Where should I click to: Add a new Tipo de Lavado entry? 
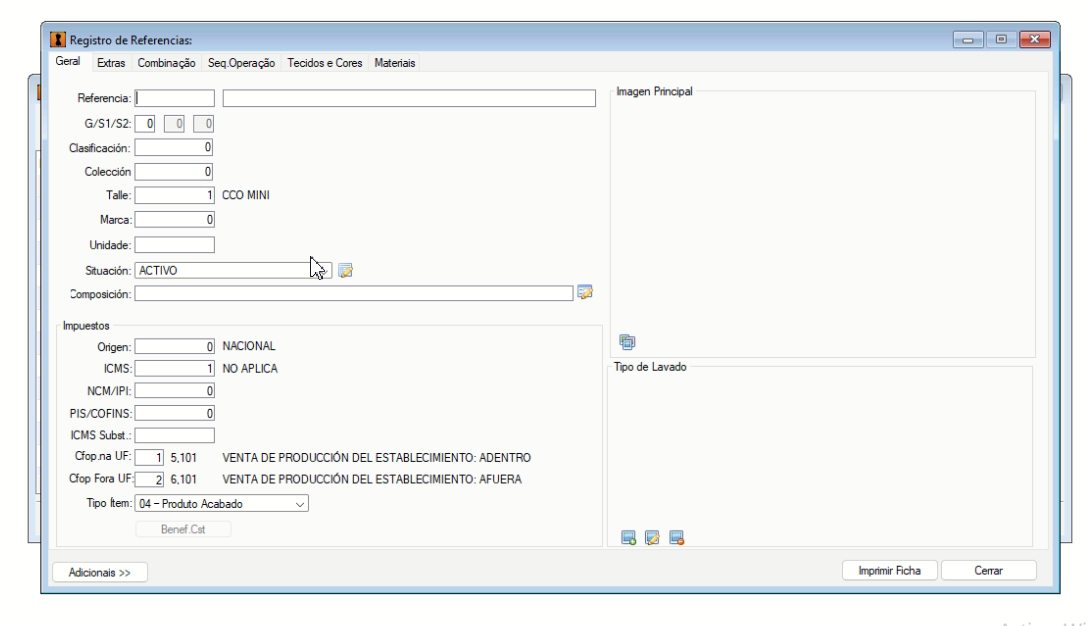click(629, 538)
